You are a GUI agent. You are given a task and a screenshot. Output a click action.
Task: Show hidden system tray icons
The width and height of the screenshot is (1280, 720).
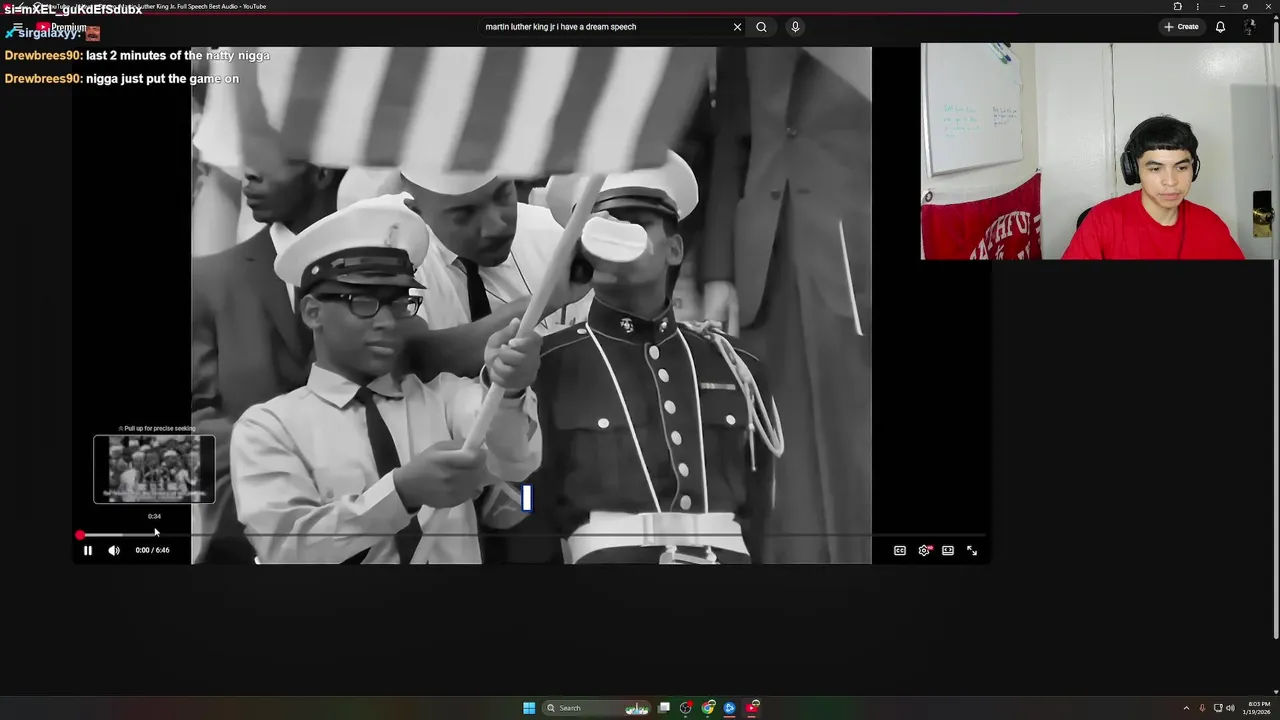tap(1186, 708)
